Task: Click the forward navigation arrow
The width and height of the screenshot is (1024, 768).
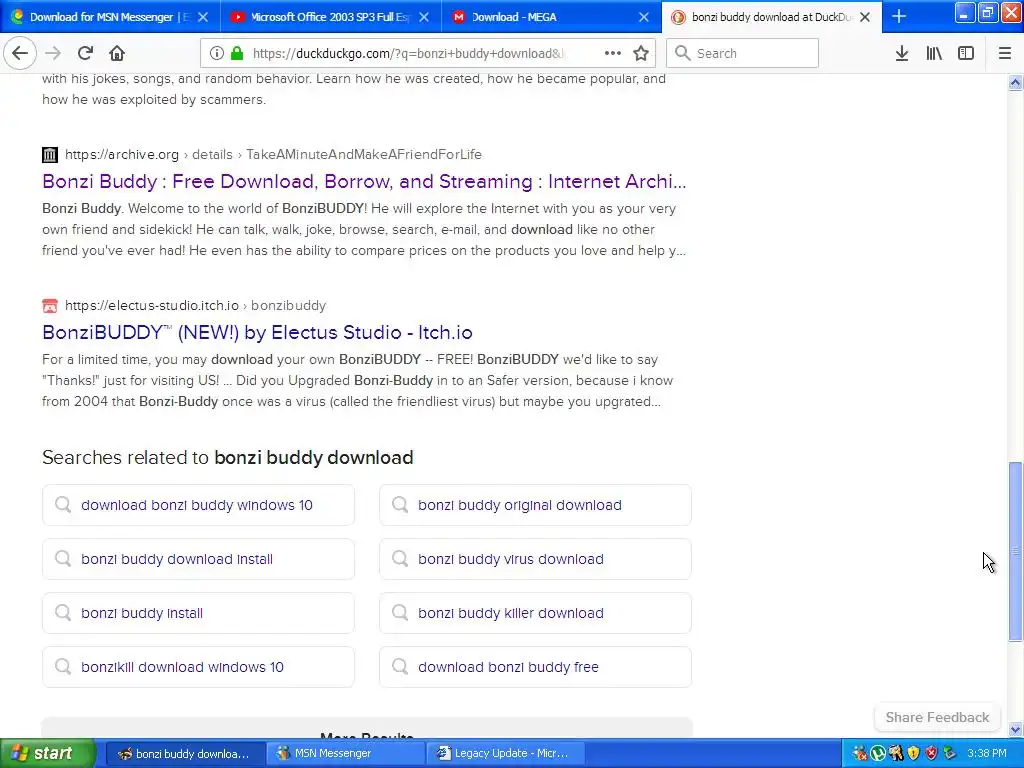Action: (x=53, y=54)
